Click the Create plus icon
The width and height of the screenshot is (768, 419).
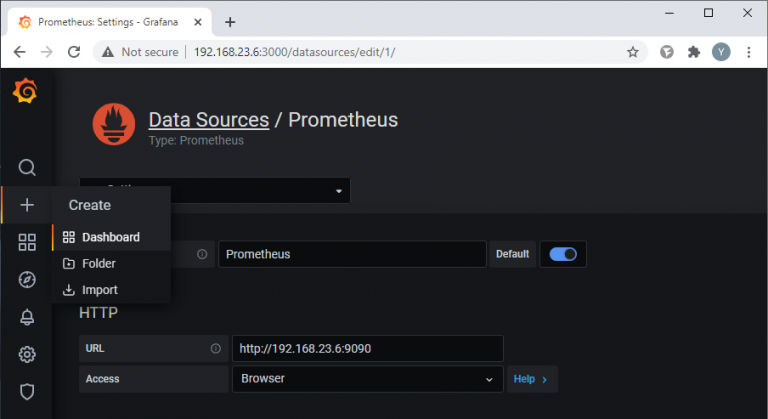pyautogui.click(x=27, y=205)
